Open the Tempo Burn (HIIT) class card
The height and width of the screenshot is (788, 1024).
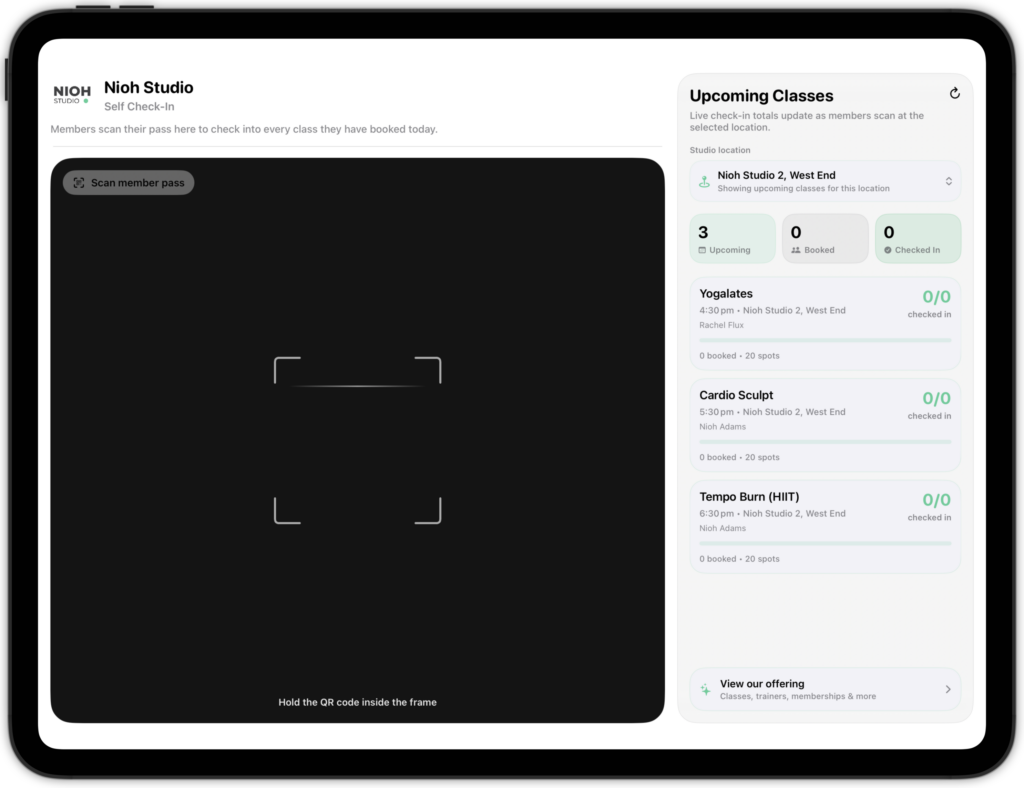824,526
